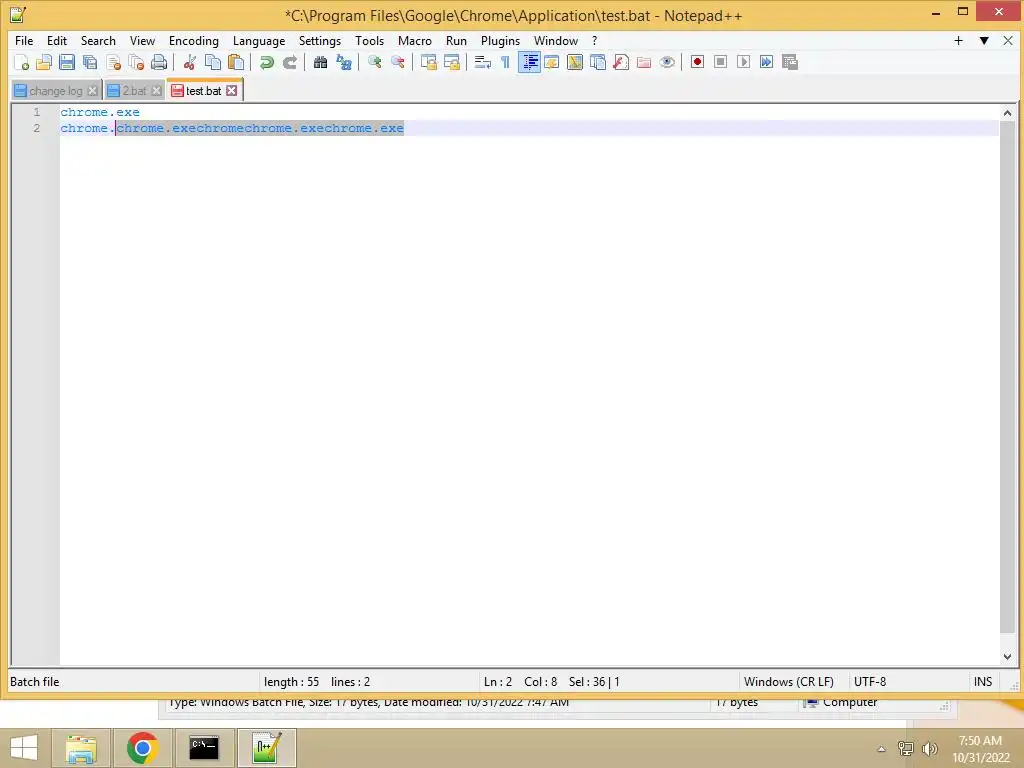This screenshot has height=768, width=1024.
Task: Switch to the change.log tab
Action: pos(56,91)
